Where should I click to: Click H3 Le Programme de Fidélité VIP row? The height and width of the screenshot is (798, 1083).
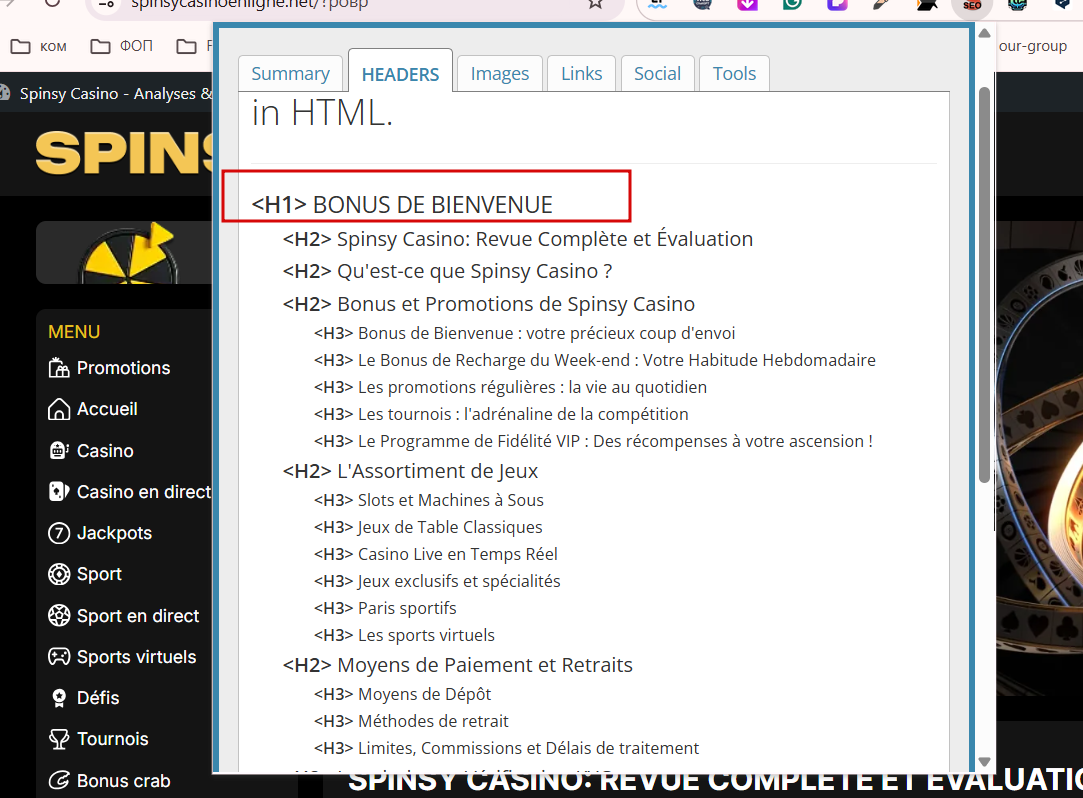(593, 441)
